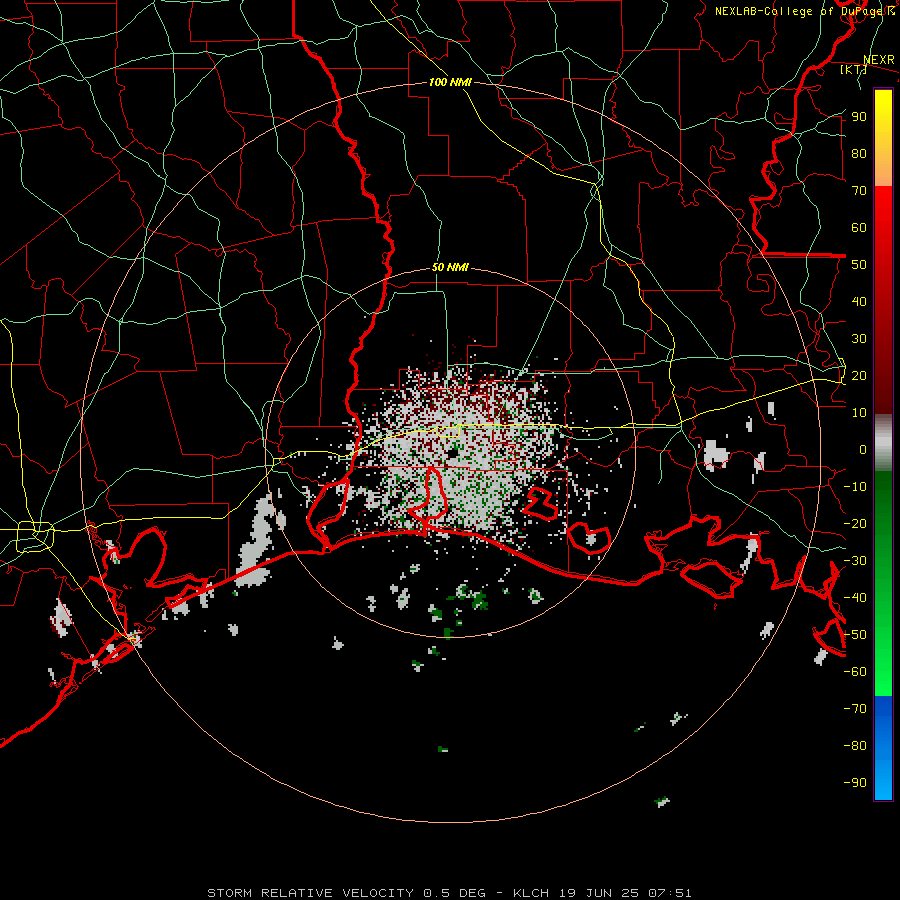Click the -80 value on velocity scale
The height and width of the screenshot is (900, 900).
click(855, 746)
